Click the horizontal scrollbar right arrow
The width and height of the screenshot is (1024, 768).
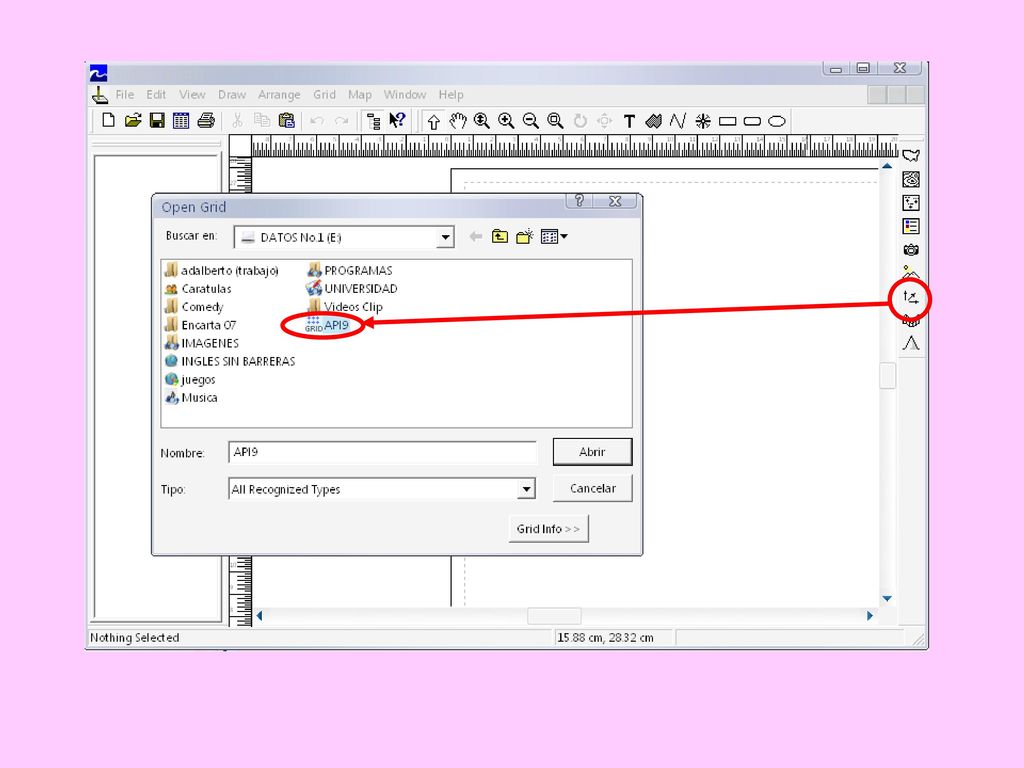coord(869,616)
